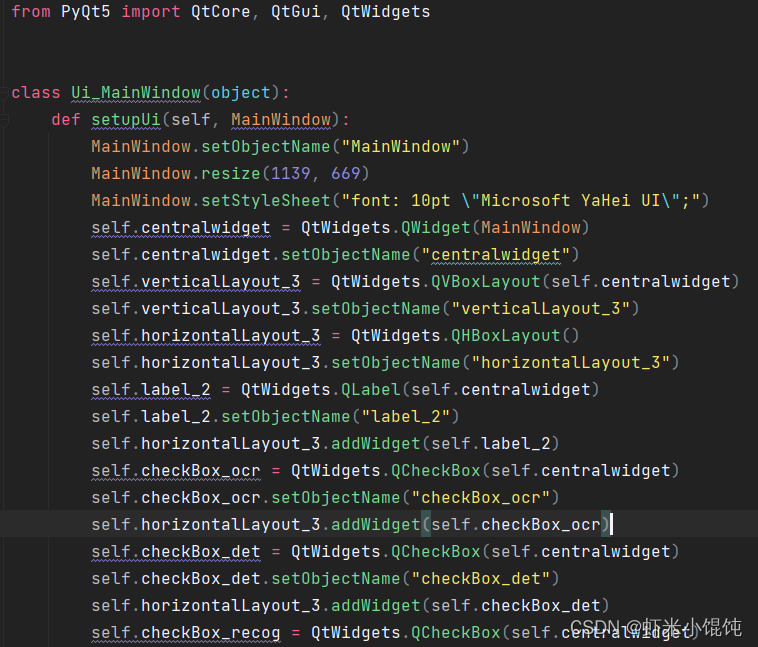Click the QVBoxLayout assignment line
The width and height of the screenshot is (758, 647).
tap(415, 282)
